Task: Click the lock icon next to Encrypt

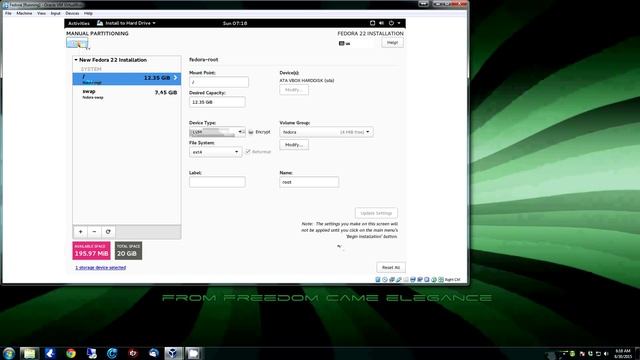Action: pos(251,132)
